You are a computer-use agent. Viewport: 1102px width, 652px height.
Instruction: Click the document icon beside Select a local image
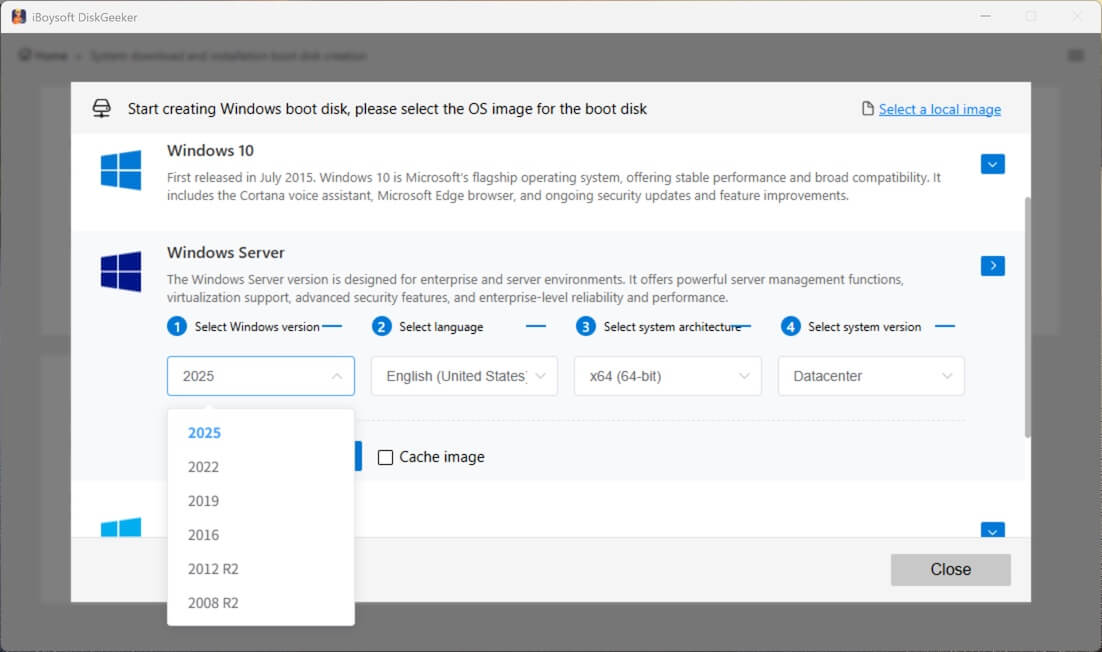pyautogui.click(x=866, y=108)
